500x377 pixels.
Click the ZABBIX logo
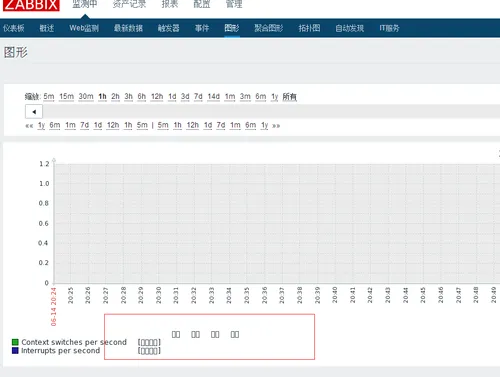click(x=31, y=5)
